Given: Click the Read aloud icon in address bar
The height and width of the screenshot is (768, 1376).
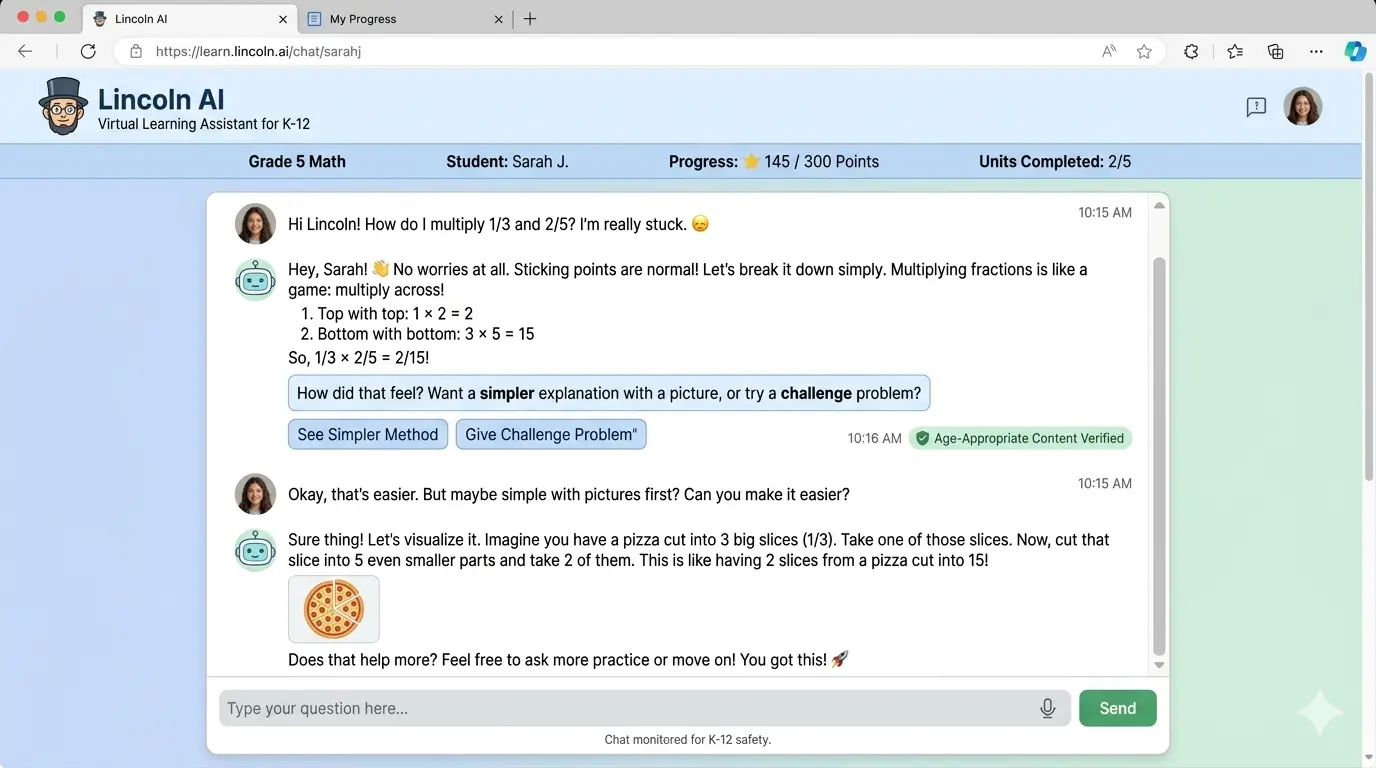Looking at the screenshot, I should [1108, 51].
